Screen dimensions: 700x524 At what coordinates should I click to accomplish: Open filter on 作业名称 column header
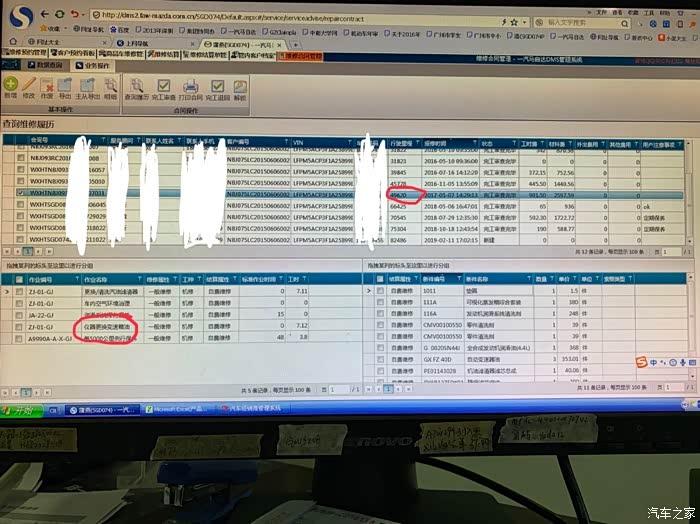pos(140,279)
